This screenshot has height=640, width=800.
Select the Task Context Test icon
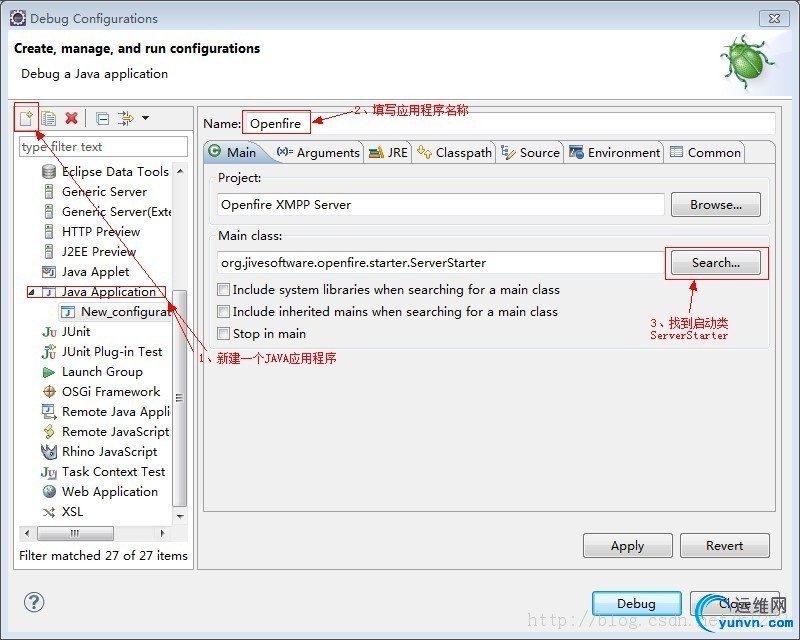[x=49, y=472]
